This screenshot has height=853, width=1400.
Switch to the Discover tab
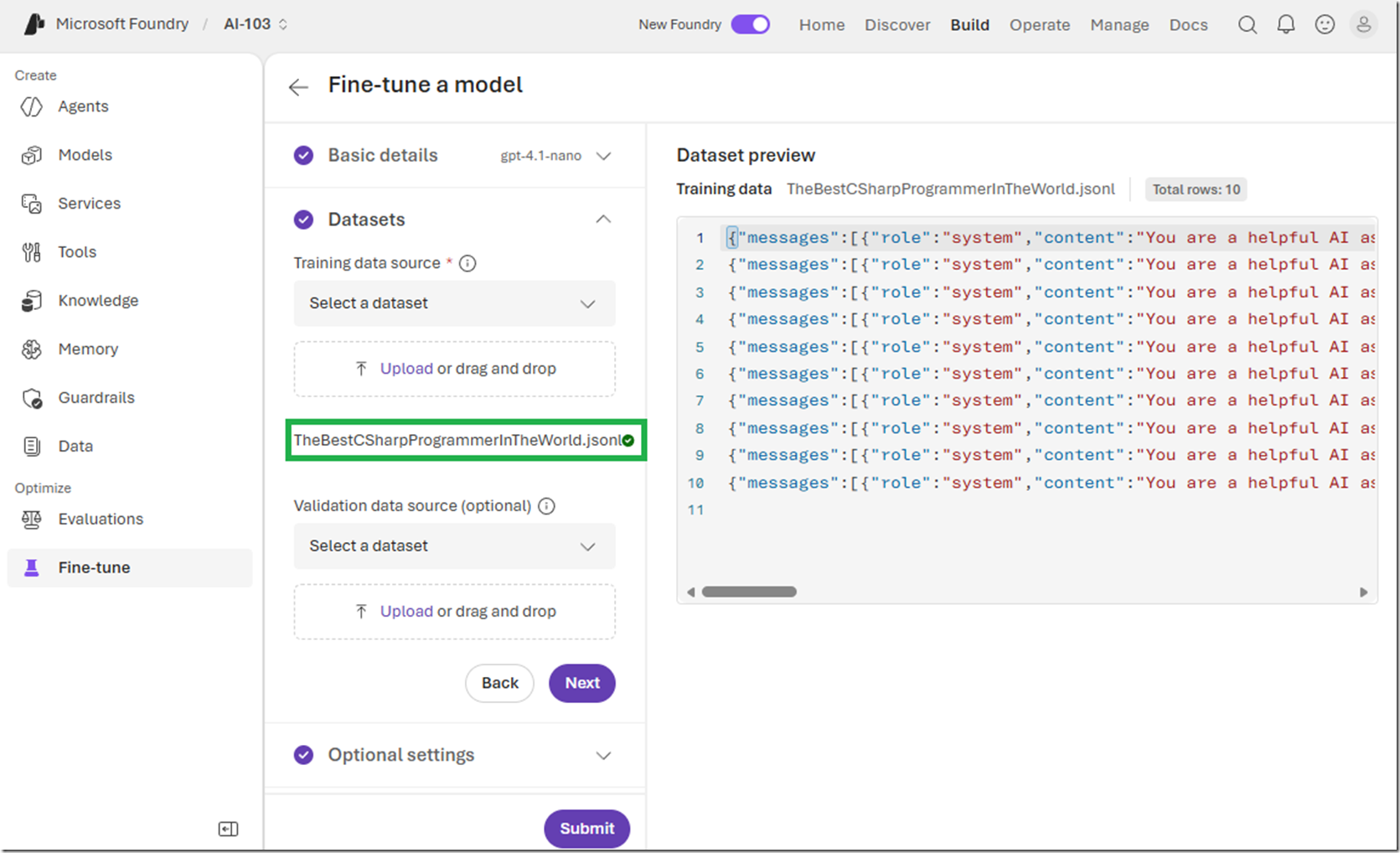pos(897,25)
